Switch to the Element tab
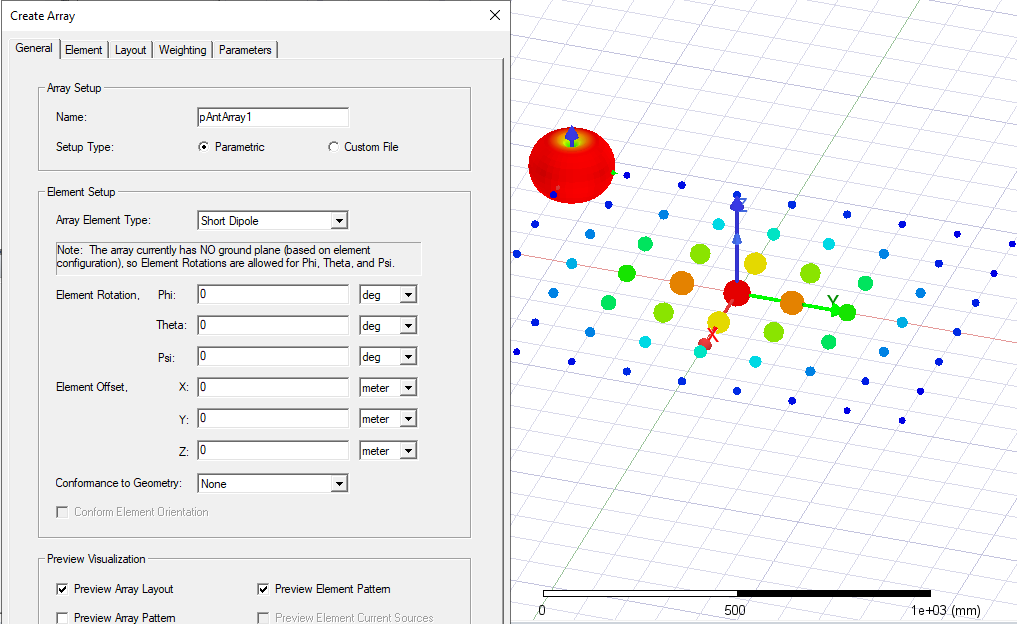This screenshot has height=624, width=1017. [x=84, y=48]
